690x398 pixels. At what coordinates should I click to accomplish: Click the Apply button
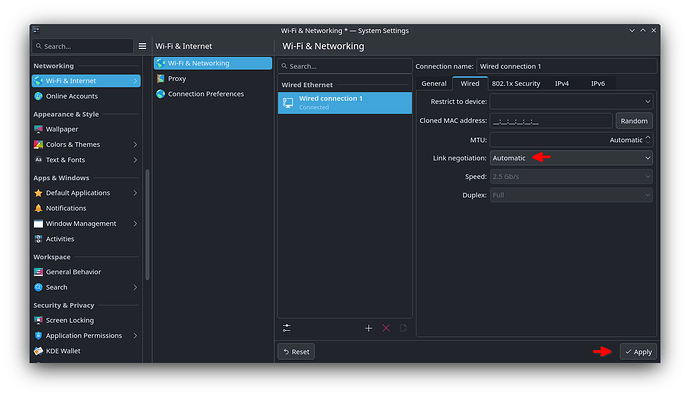[639, 352]
